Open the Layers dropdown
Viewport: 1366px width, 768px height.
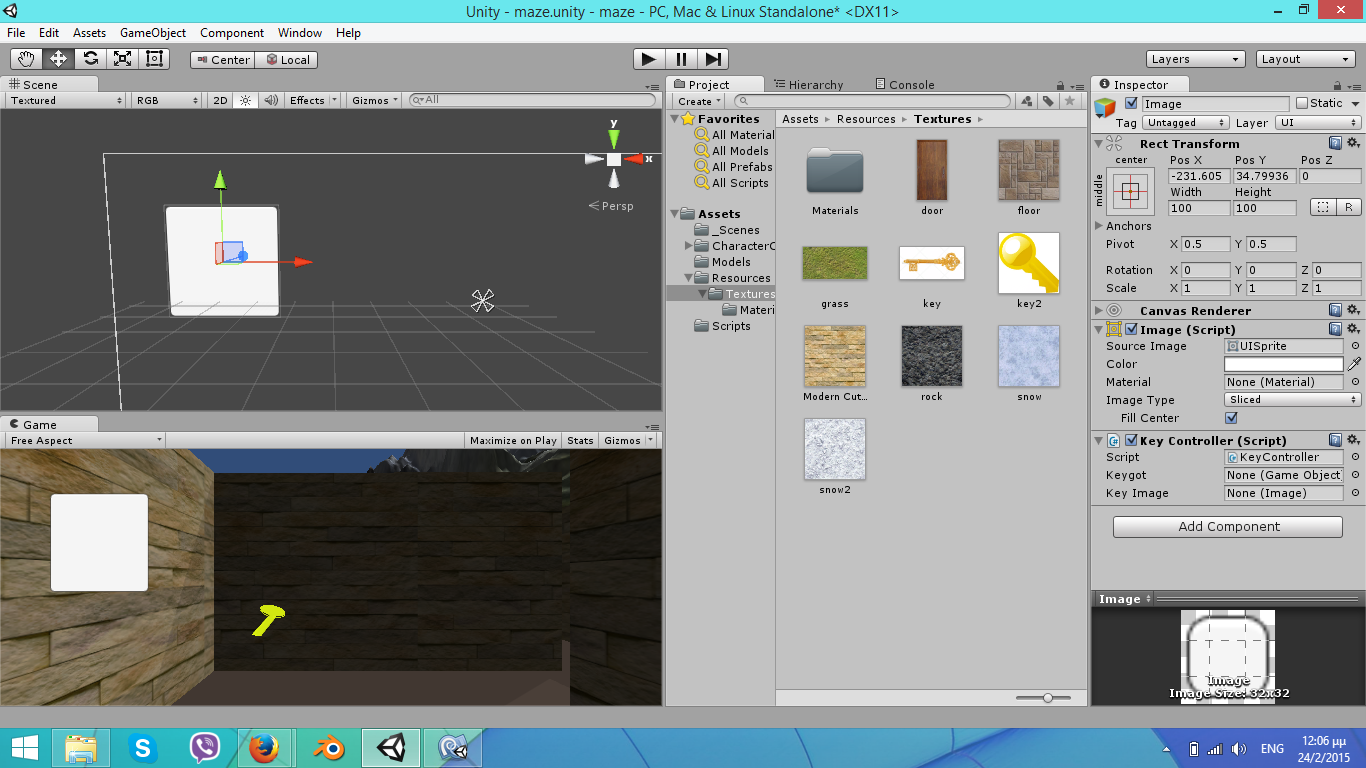pyautogui.click(x=1196, y=59)
